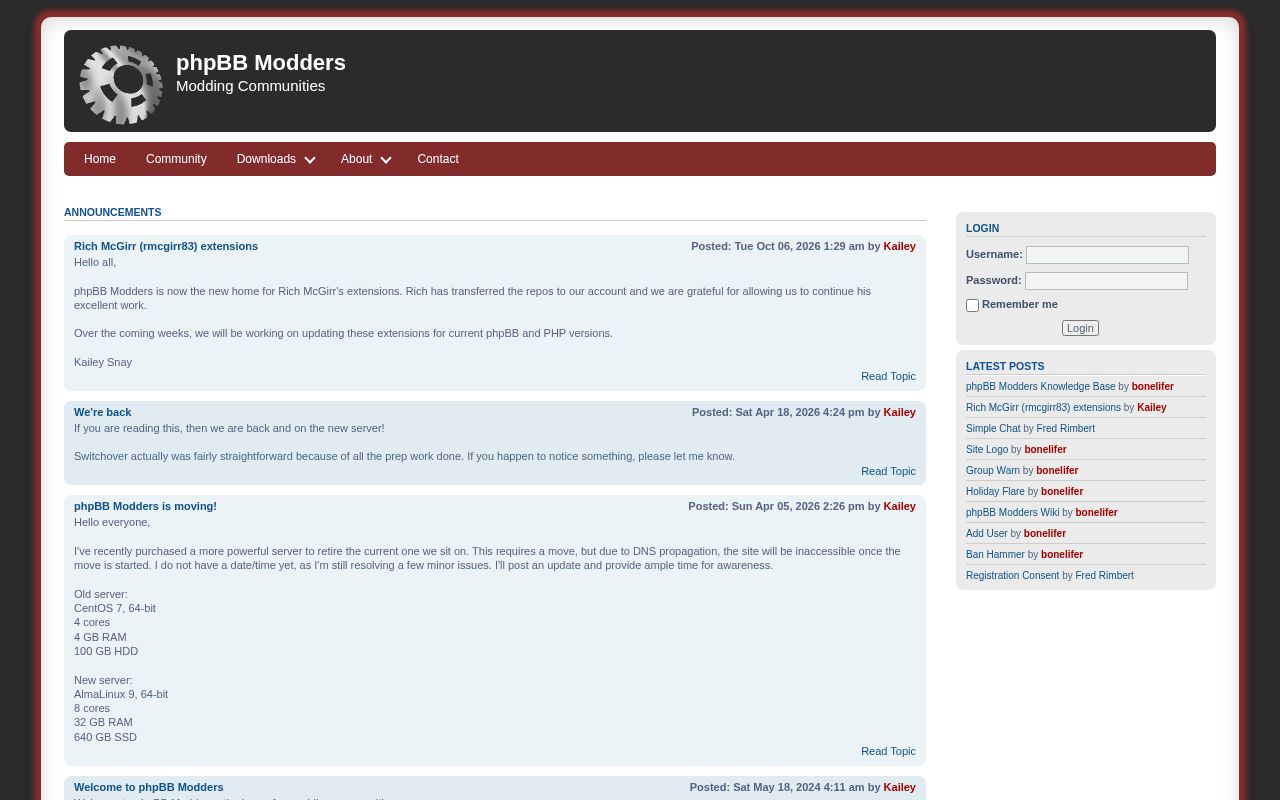Viewport: 1280px width, 800px height.
Task: Submit the Login button
Action: click(x=1080, y=328)
